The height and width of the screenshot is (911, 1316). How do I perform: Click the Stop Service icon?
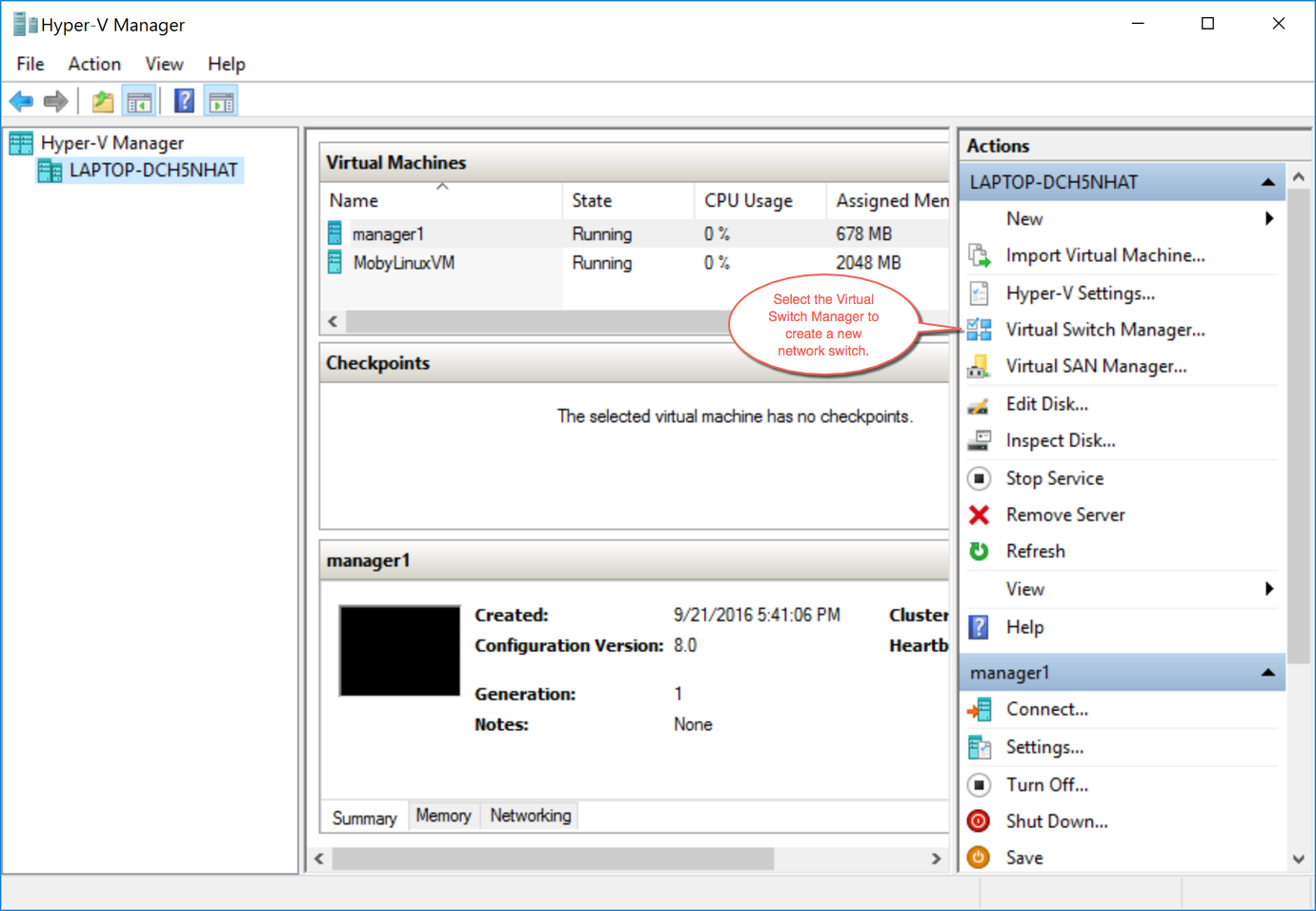click(x=978, y=477)
